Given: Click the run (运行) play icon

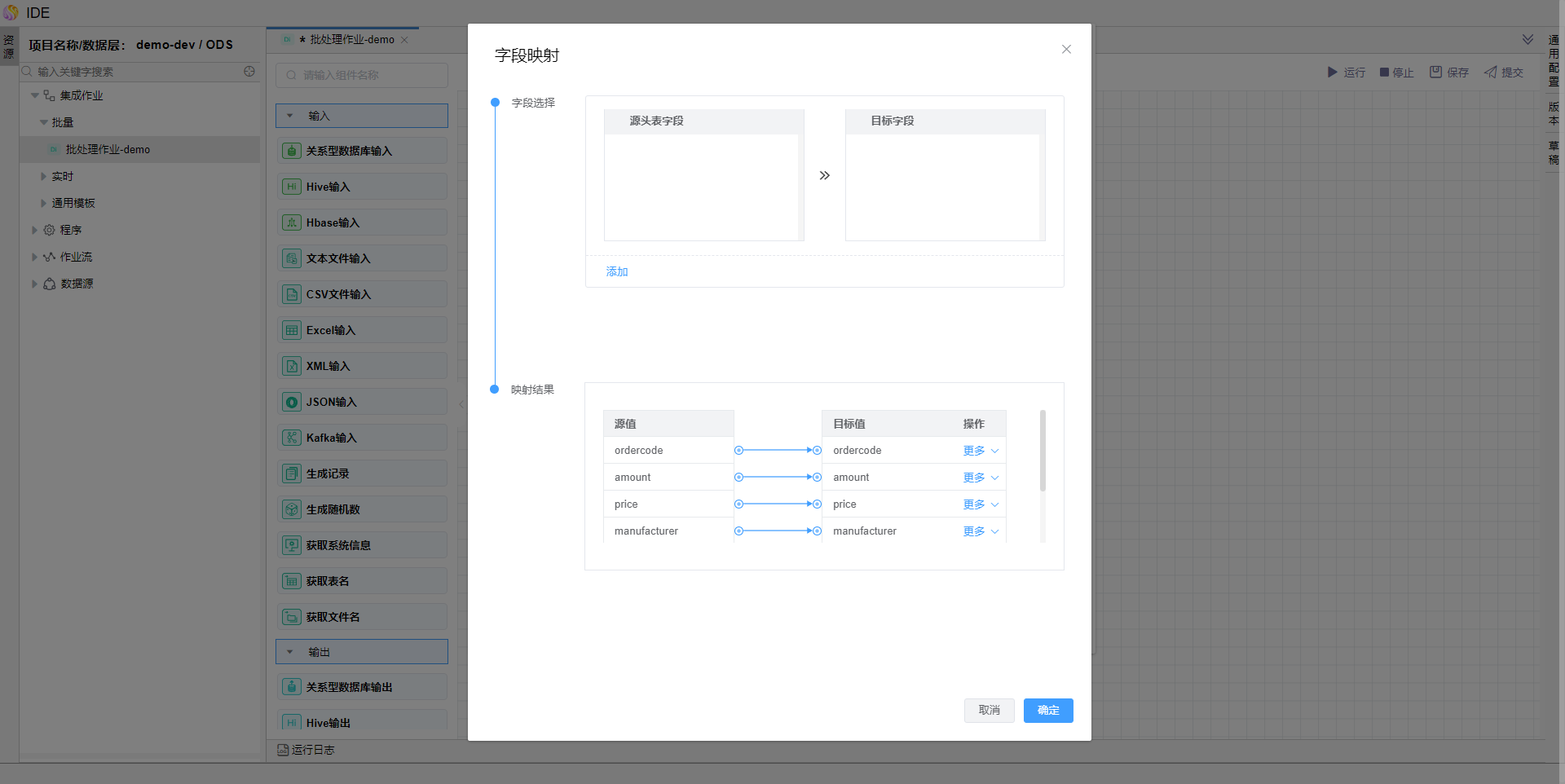Looking at the screenshot, I should click(1333, 73).
